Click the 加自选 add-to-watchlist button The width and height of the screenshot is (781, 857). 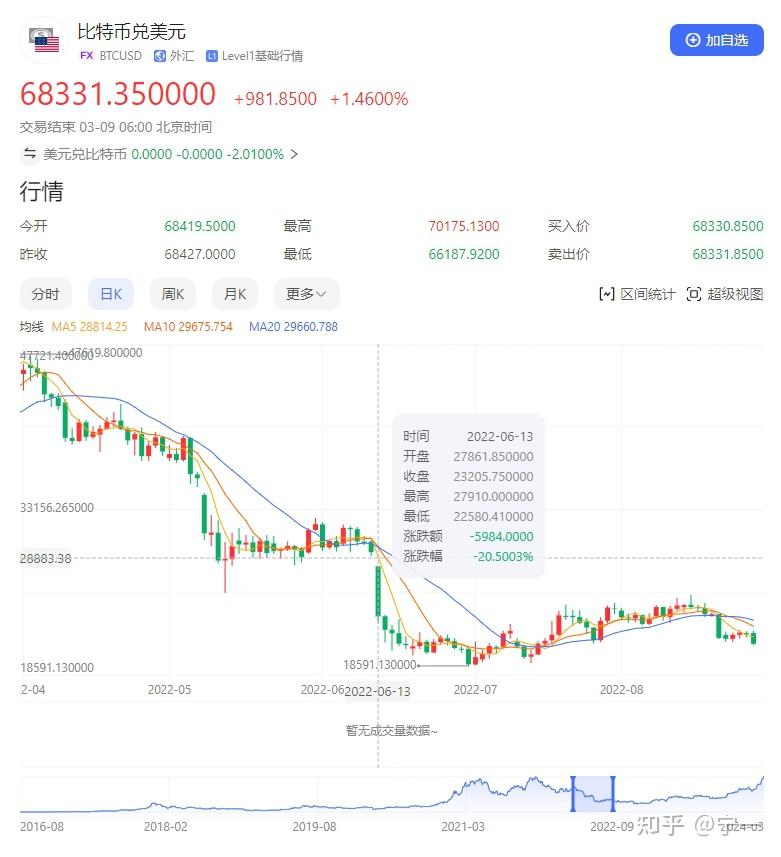[x=716, y=40]
